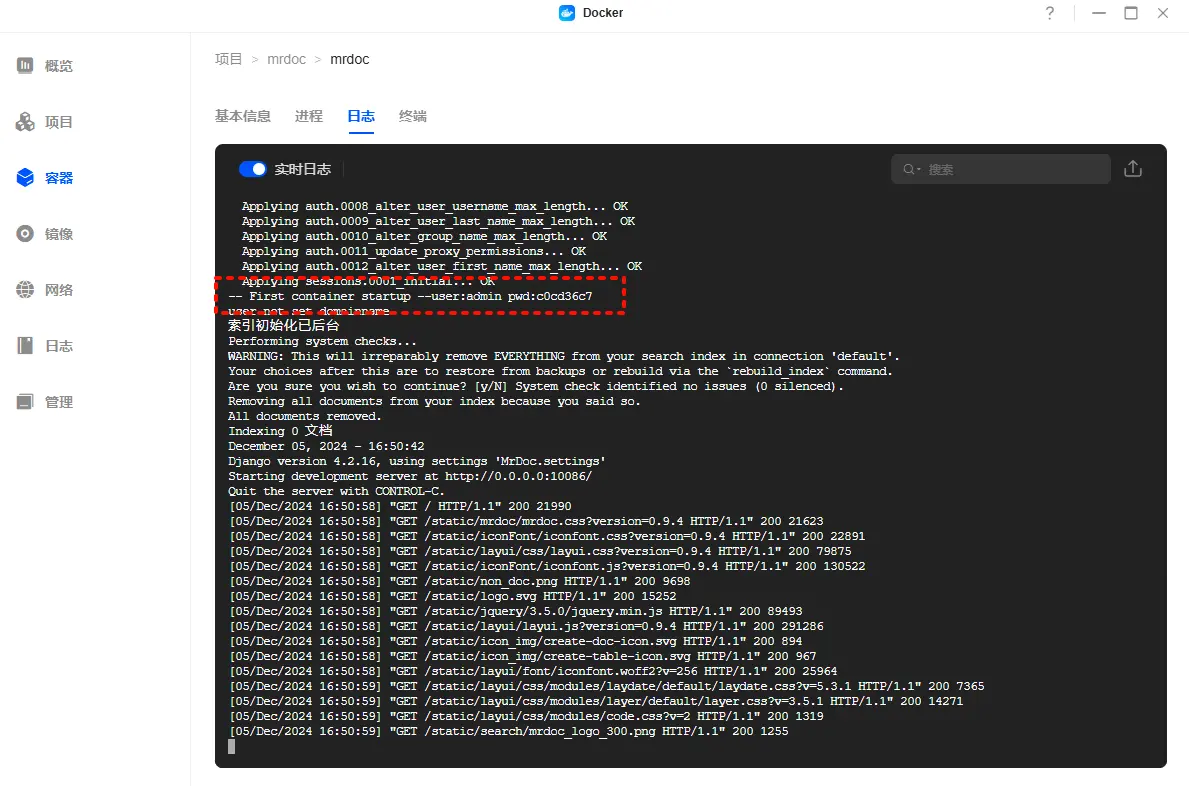
Task: Expand the search magnifier options dropdown
Action: [x=911, y=169]
